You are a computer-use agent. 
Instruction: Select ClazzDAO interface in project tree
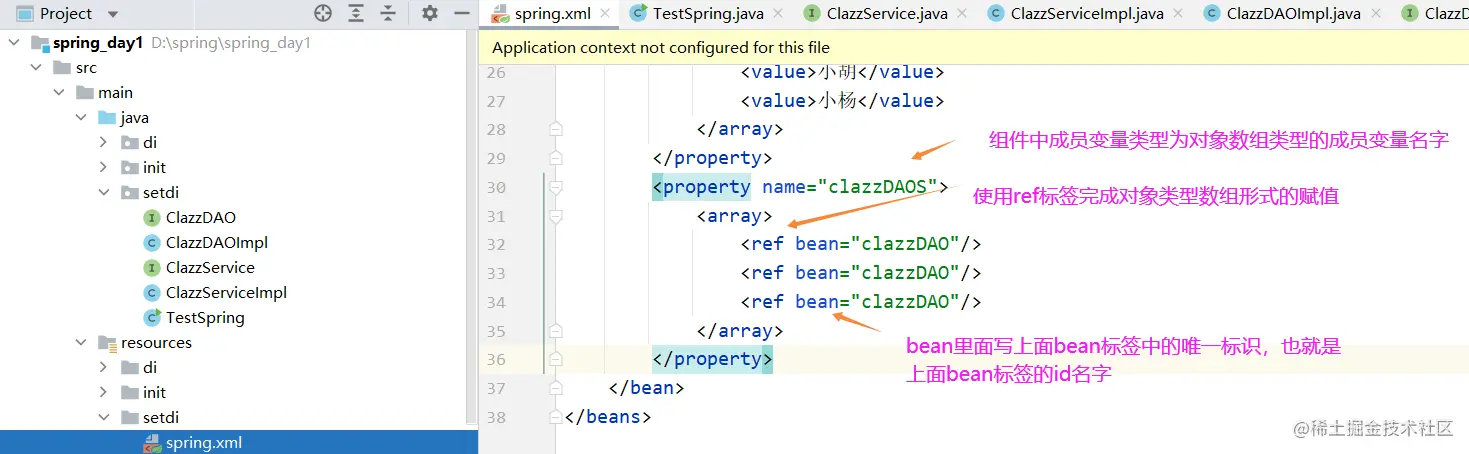click(201, 218)
